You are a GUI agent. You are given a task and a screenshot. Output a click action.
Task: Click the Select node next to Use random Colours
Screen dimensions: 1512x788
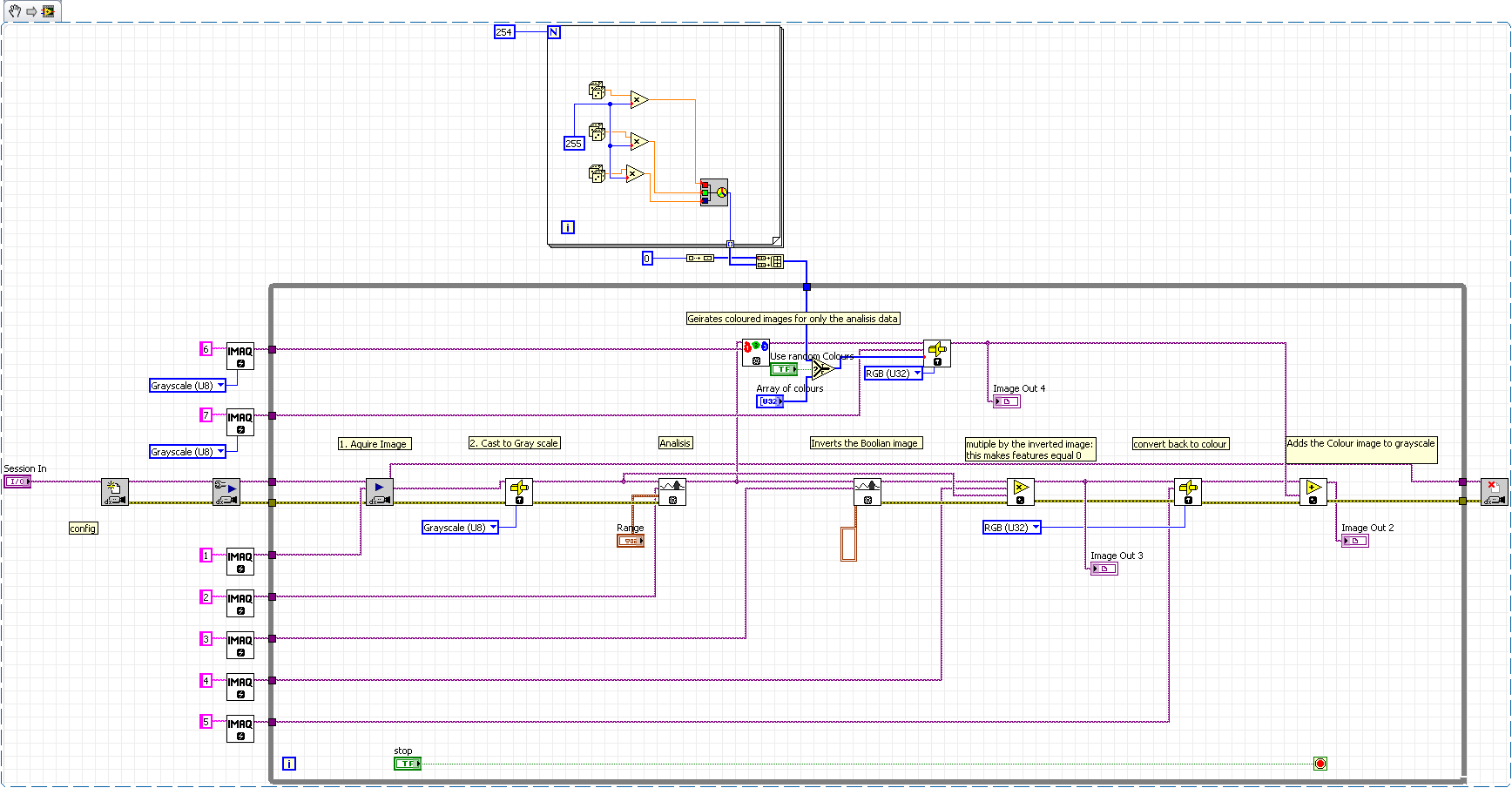tap(823, 368)
